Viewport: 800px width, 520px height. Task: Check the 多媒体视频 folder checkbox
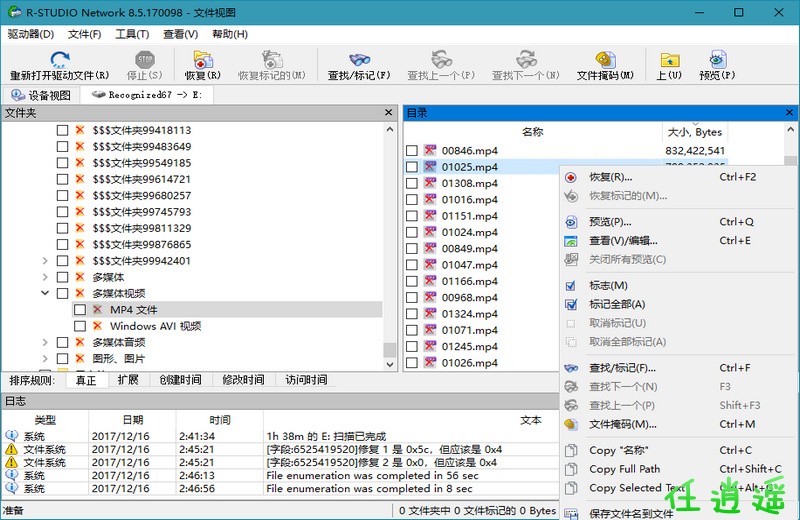click(x=62, y=293)
